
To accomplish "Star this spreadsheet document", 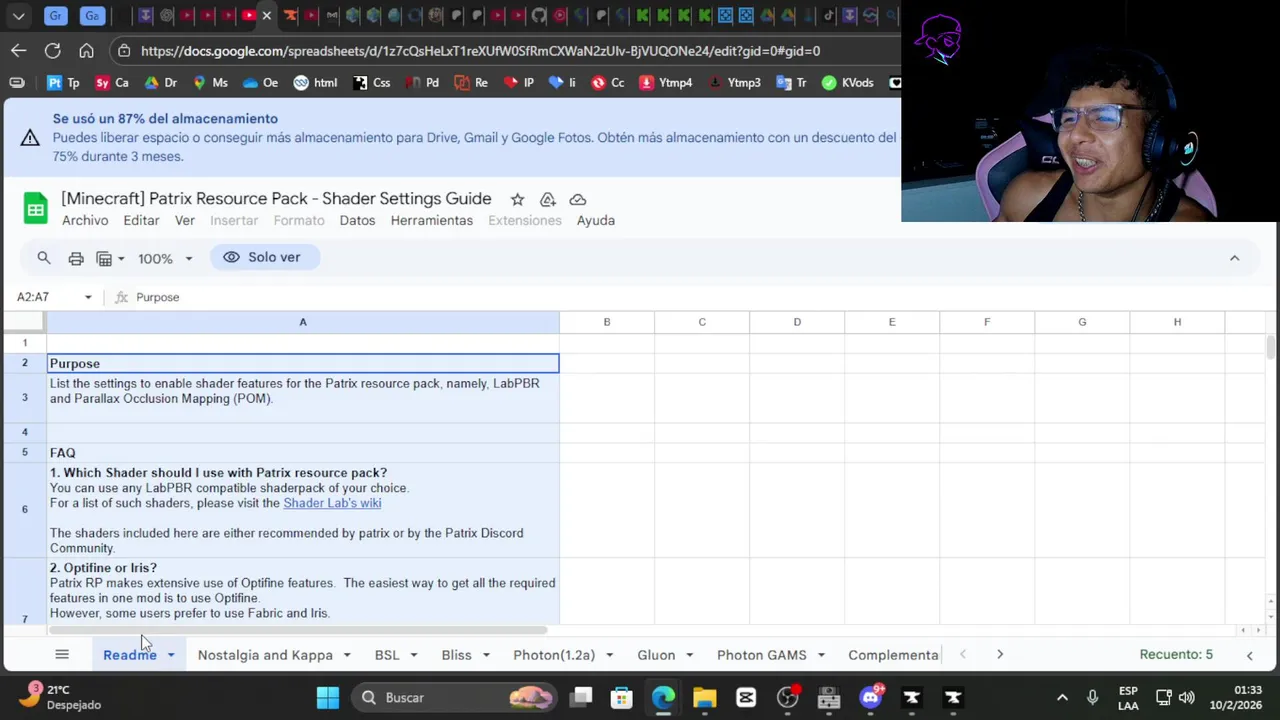I will tap(517, 199).
